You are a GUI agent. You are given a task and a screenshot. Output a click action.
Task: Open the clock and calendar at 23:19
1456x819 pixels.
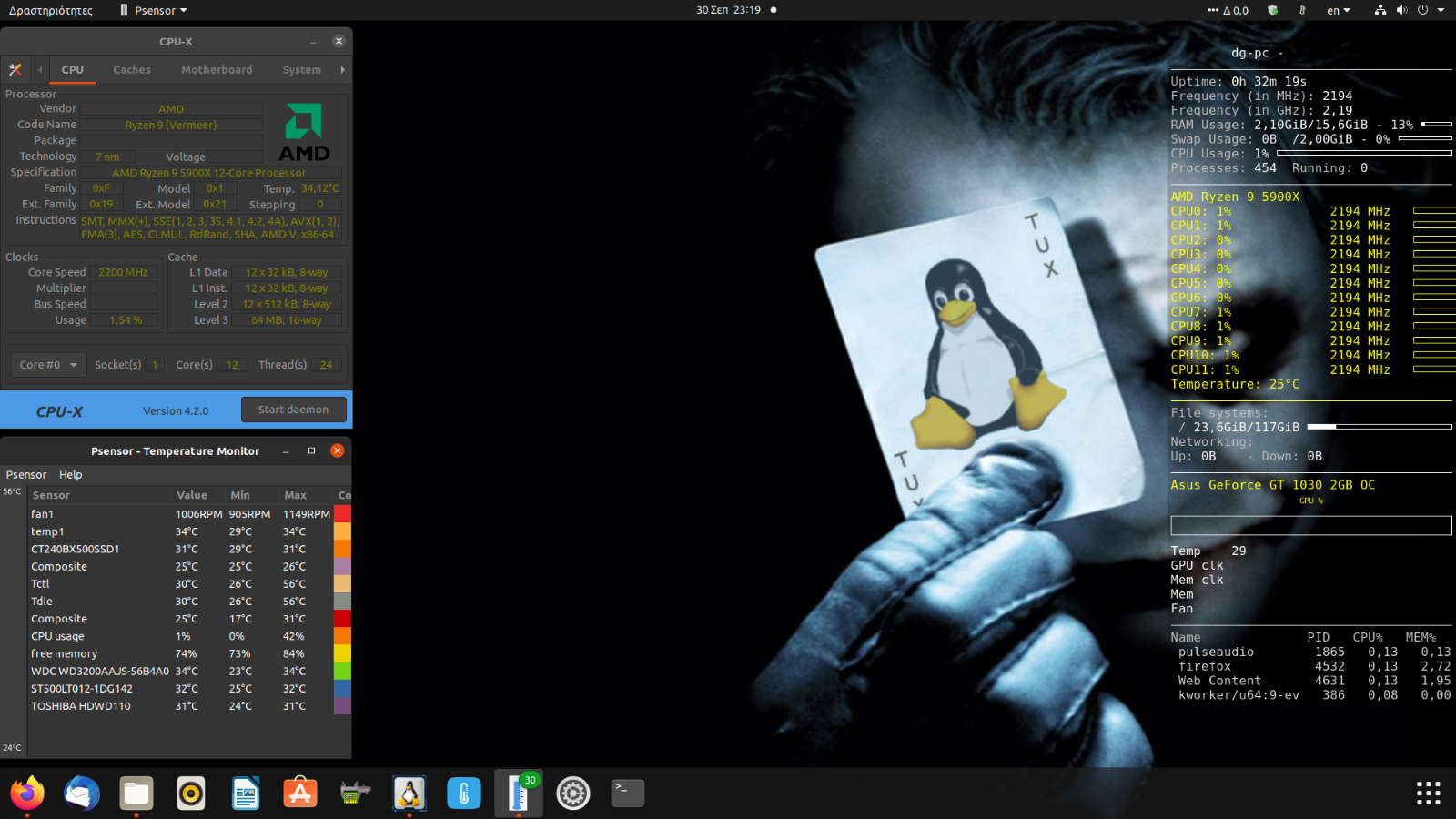coord(729,10)
